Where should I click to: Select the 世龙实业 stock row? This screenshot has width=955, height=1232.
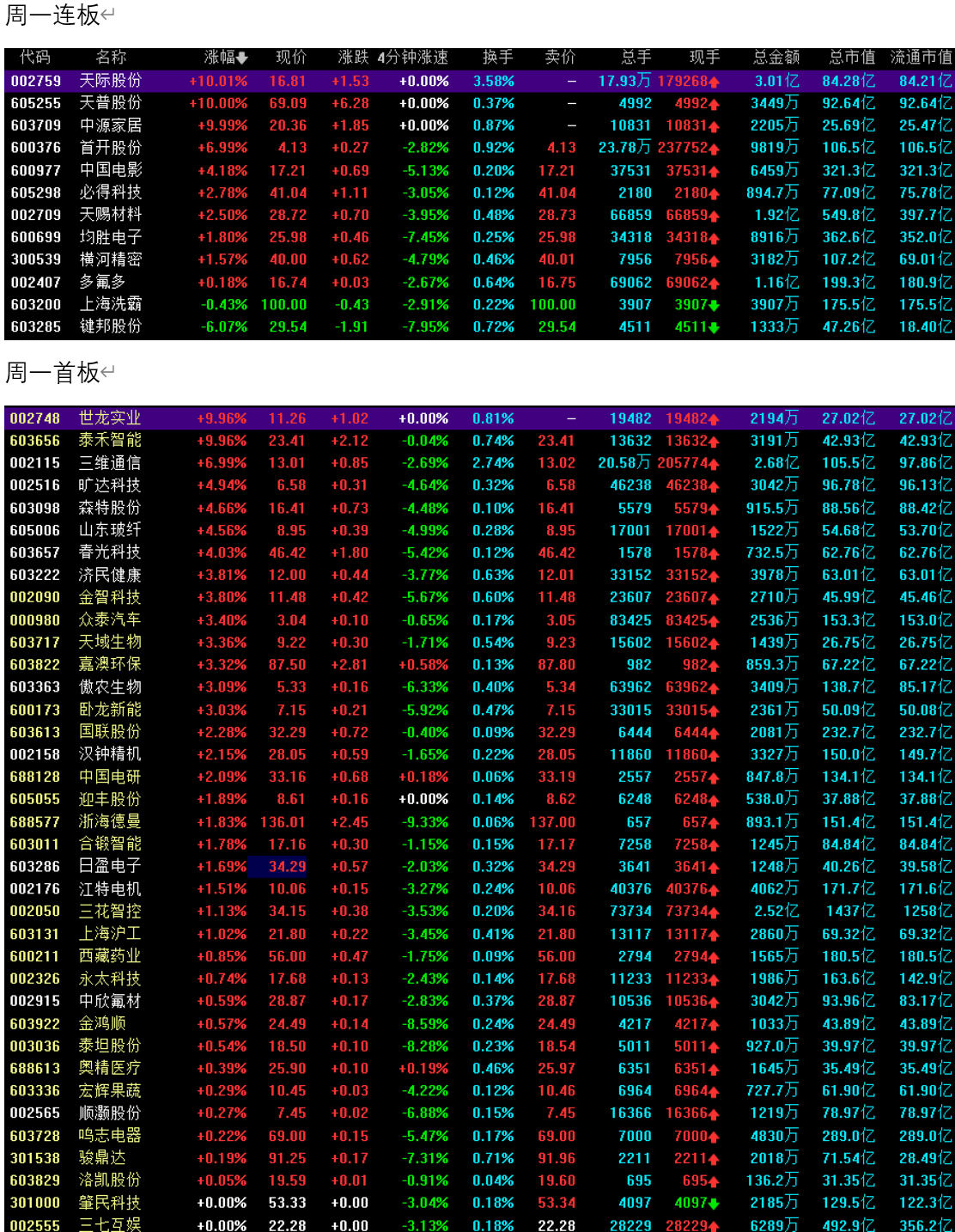pos(479,418)
